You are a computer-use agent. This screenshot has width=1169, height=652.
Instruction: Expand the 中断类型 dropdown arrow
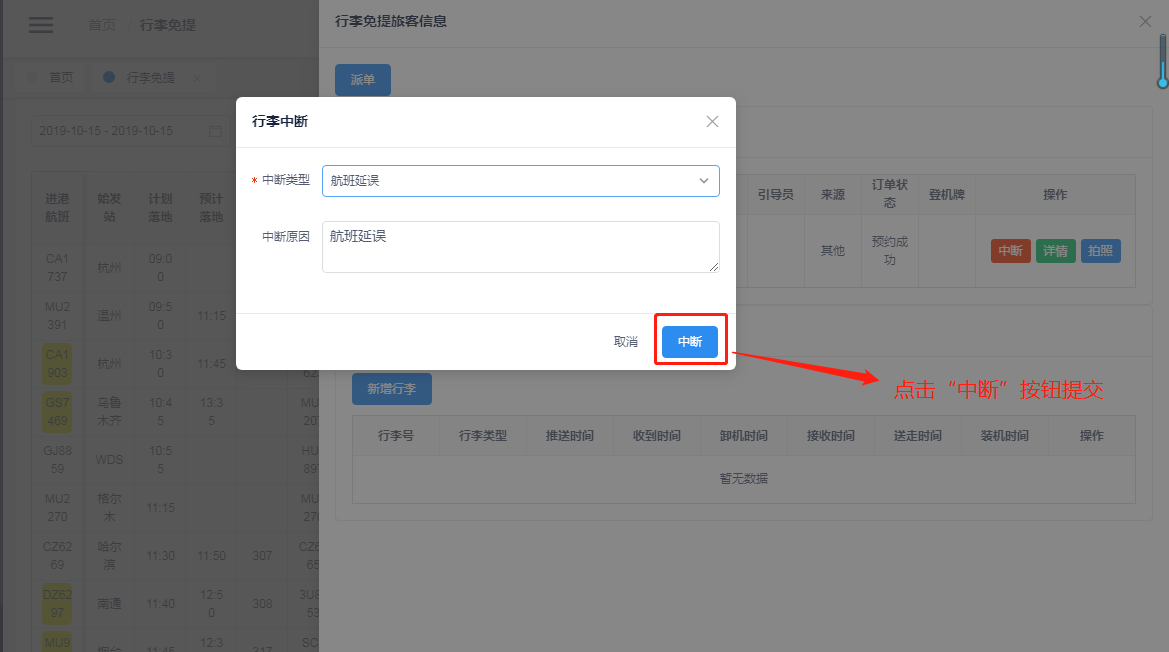703,181
